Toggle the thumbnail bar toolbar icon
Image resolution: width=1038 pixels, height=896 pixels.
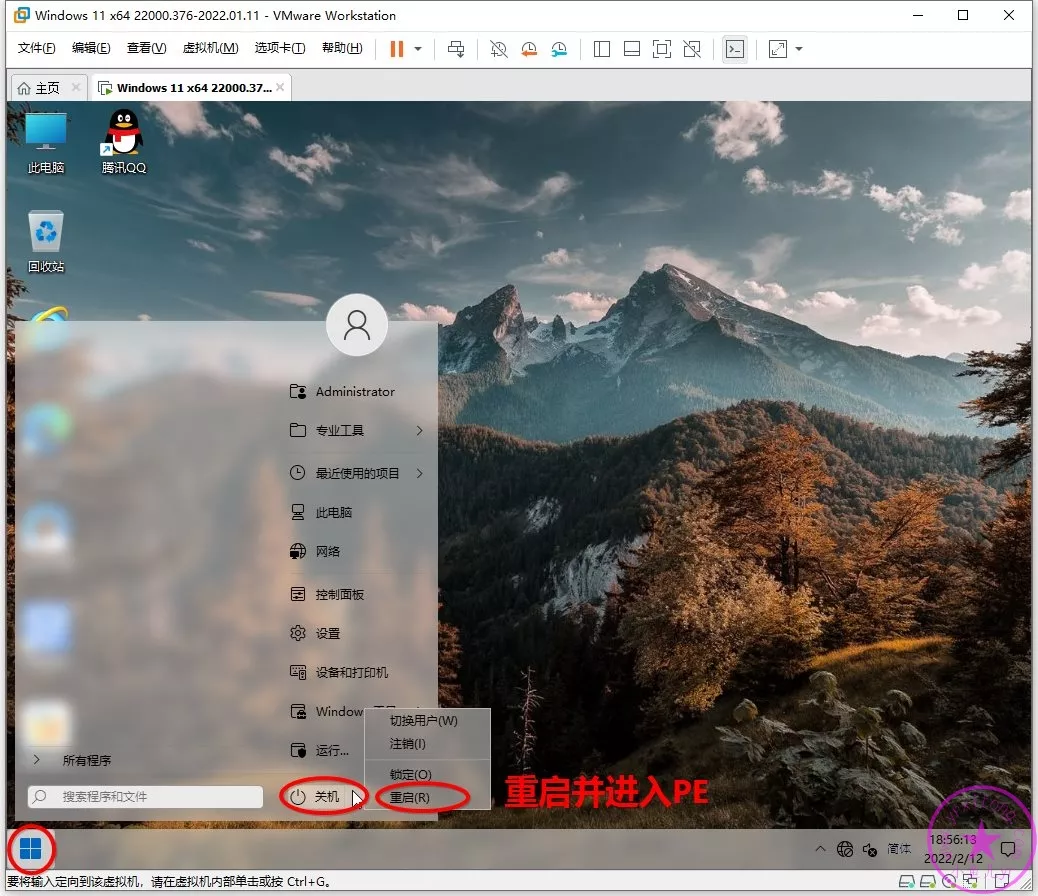pos(631,49)
